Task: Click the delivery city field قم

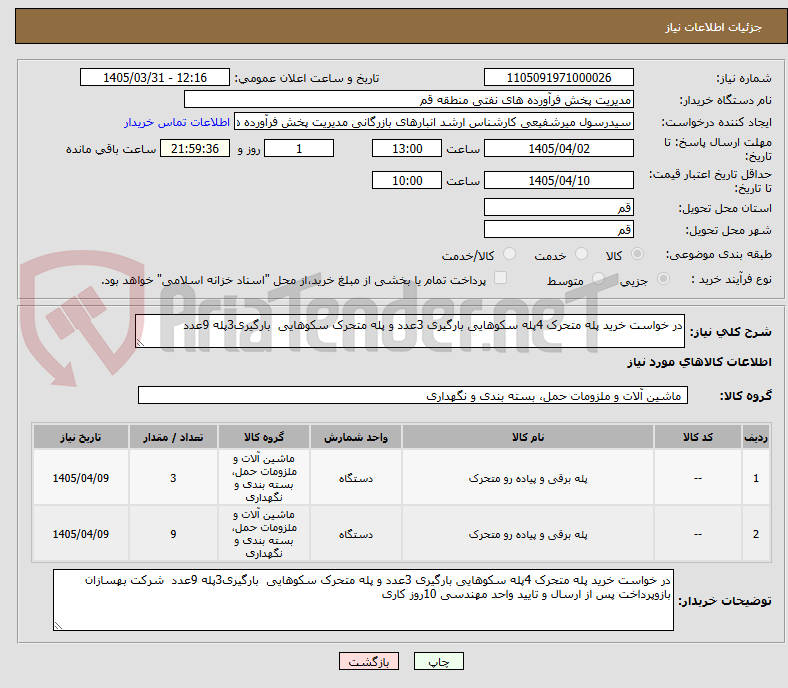Action: click(558, 229)
